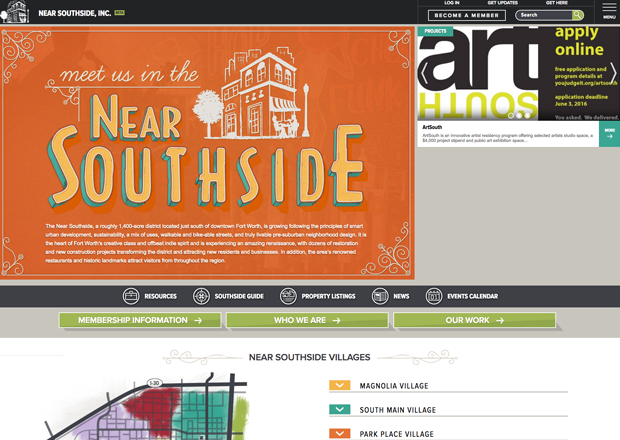The height and width of the screenshot is (440, 620).
Task: Click the News newspaper icon
Action: click(x=380, y=296)
